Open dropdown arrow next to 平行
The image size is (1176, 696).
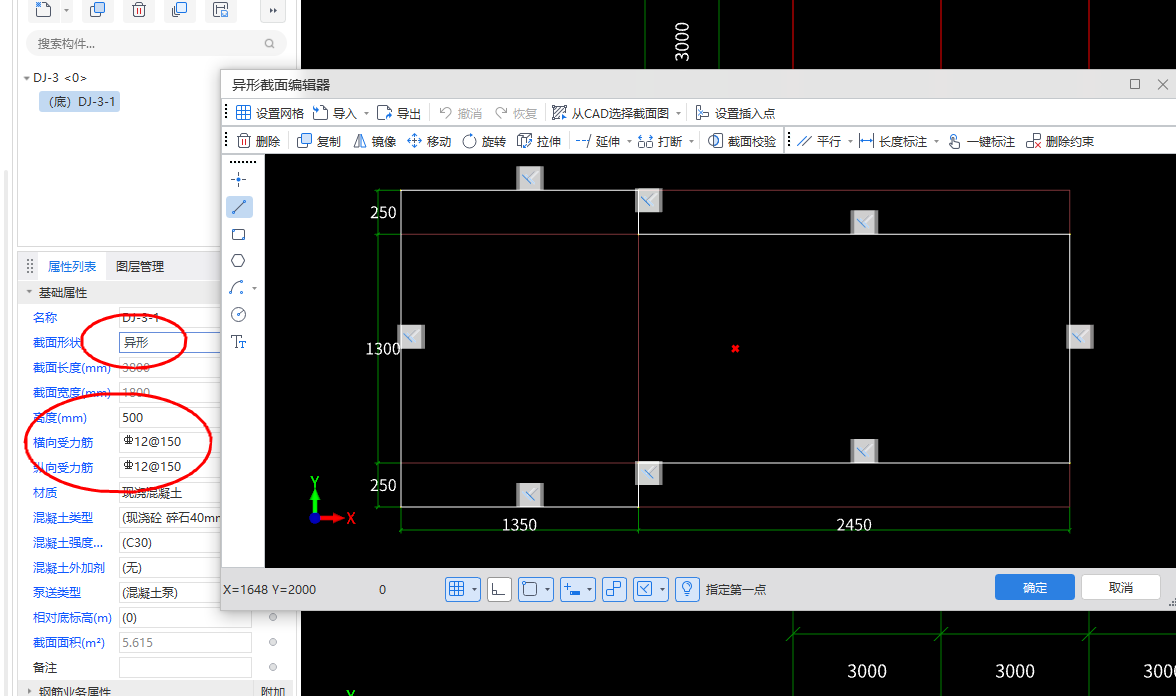pyautogui.click(x=850, y=141)
